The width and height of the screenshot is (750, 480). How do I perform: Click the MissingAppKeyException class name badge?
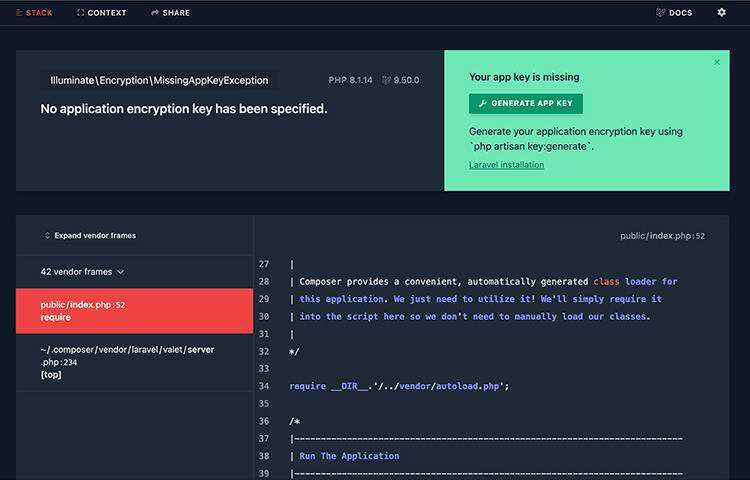coord(159,80)
